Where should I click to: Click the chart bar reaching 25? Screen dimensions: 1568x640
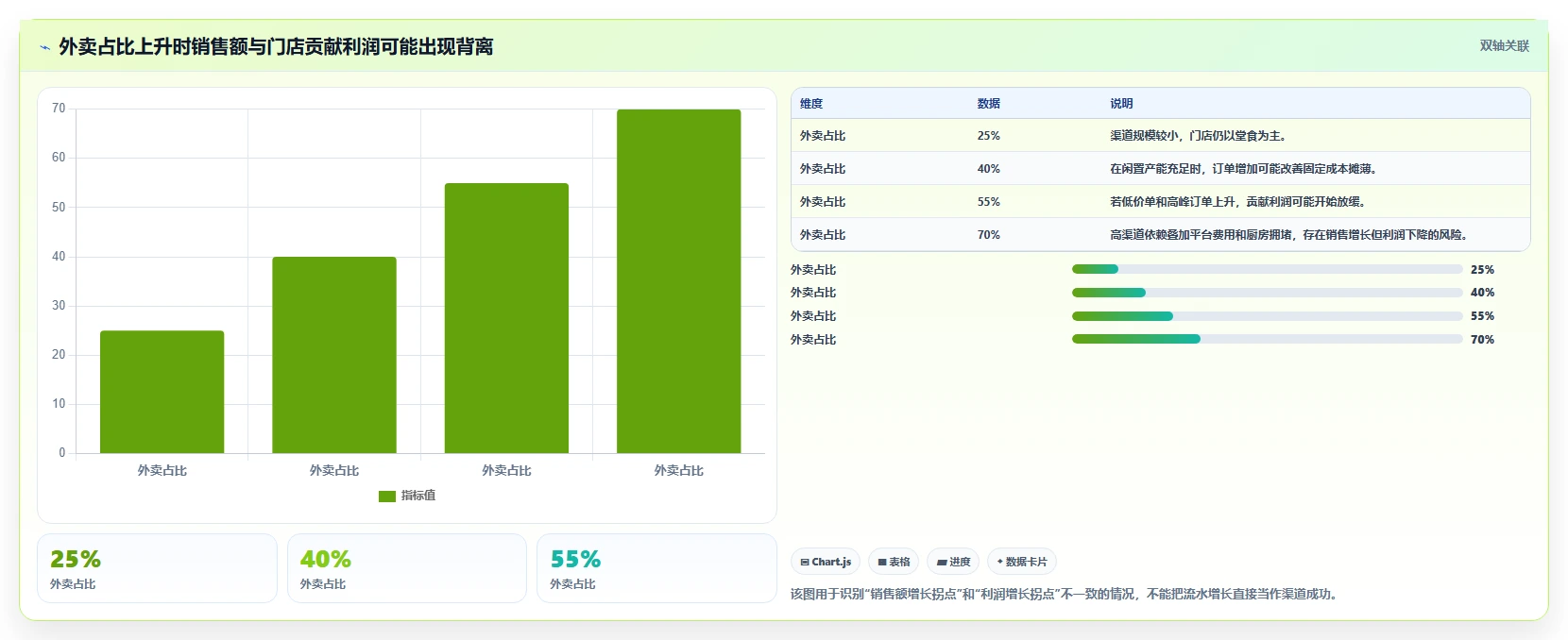tap(162, 392)
